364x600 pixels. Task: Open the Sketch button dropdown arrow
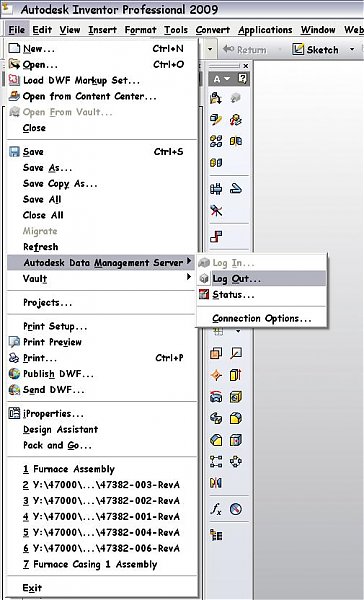tap(352, 49)
